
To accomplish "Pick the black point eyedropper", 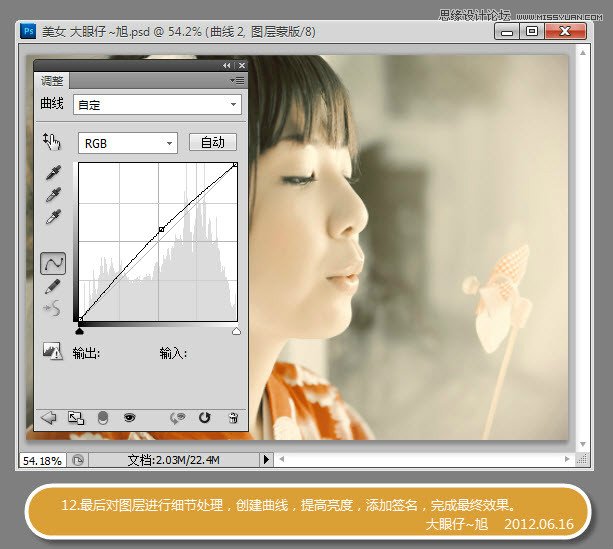I will [53, 172].
